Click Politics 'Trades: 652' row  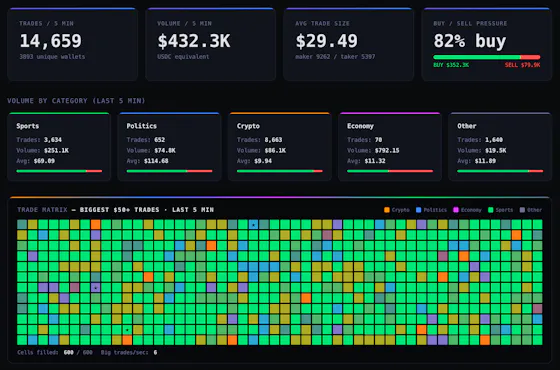point(146,140)
